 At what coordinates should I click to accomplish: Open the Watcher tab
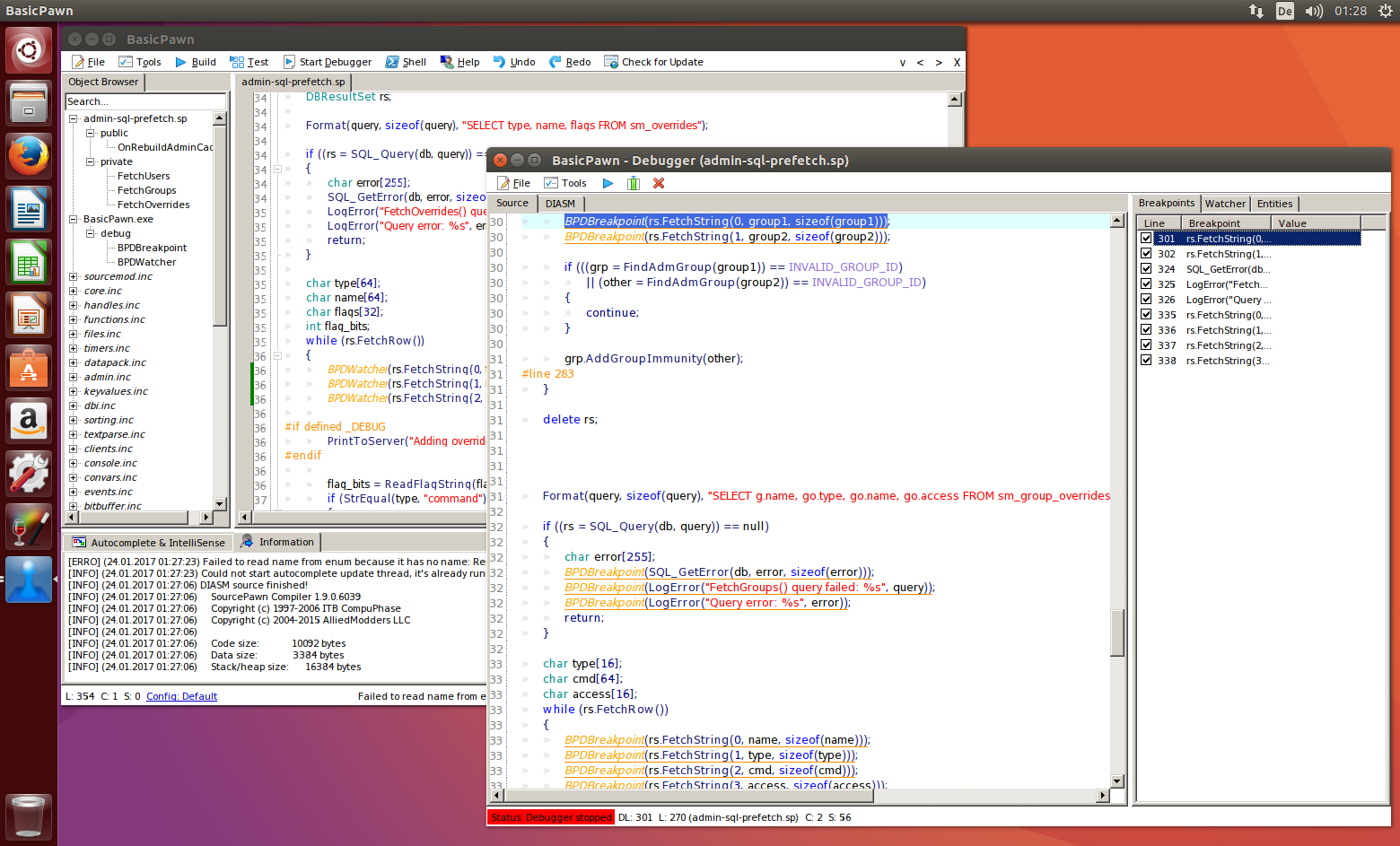tap(1225, 204)
